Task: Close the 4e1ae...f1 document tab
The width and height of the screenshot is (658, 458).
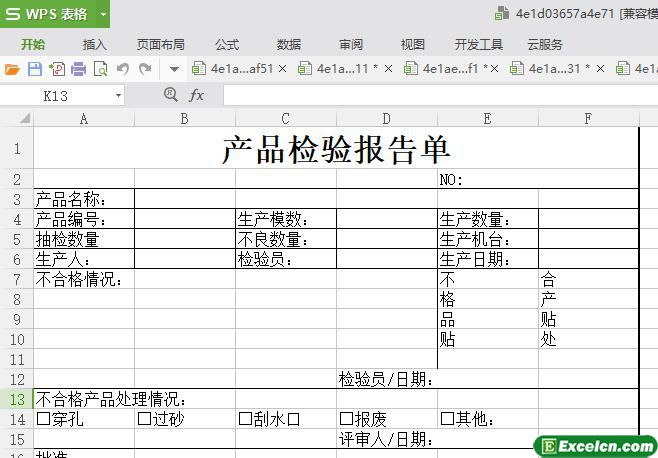Action: point(494,68)
